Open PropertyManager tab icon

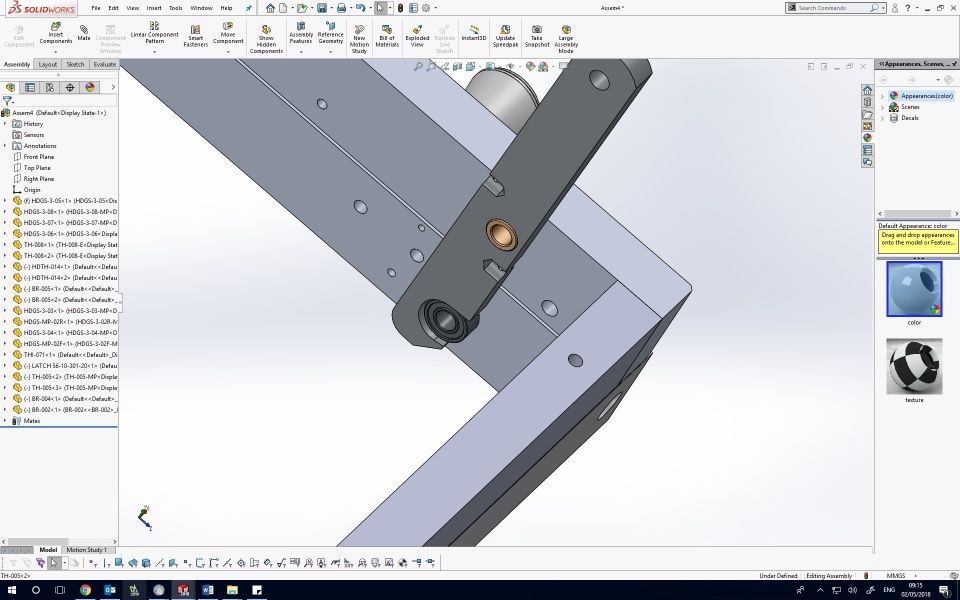30,87
